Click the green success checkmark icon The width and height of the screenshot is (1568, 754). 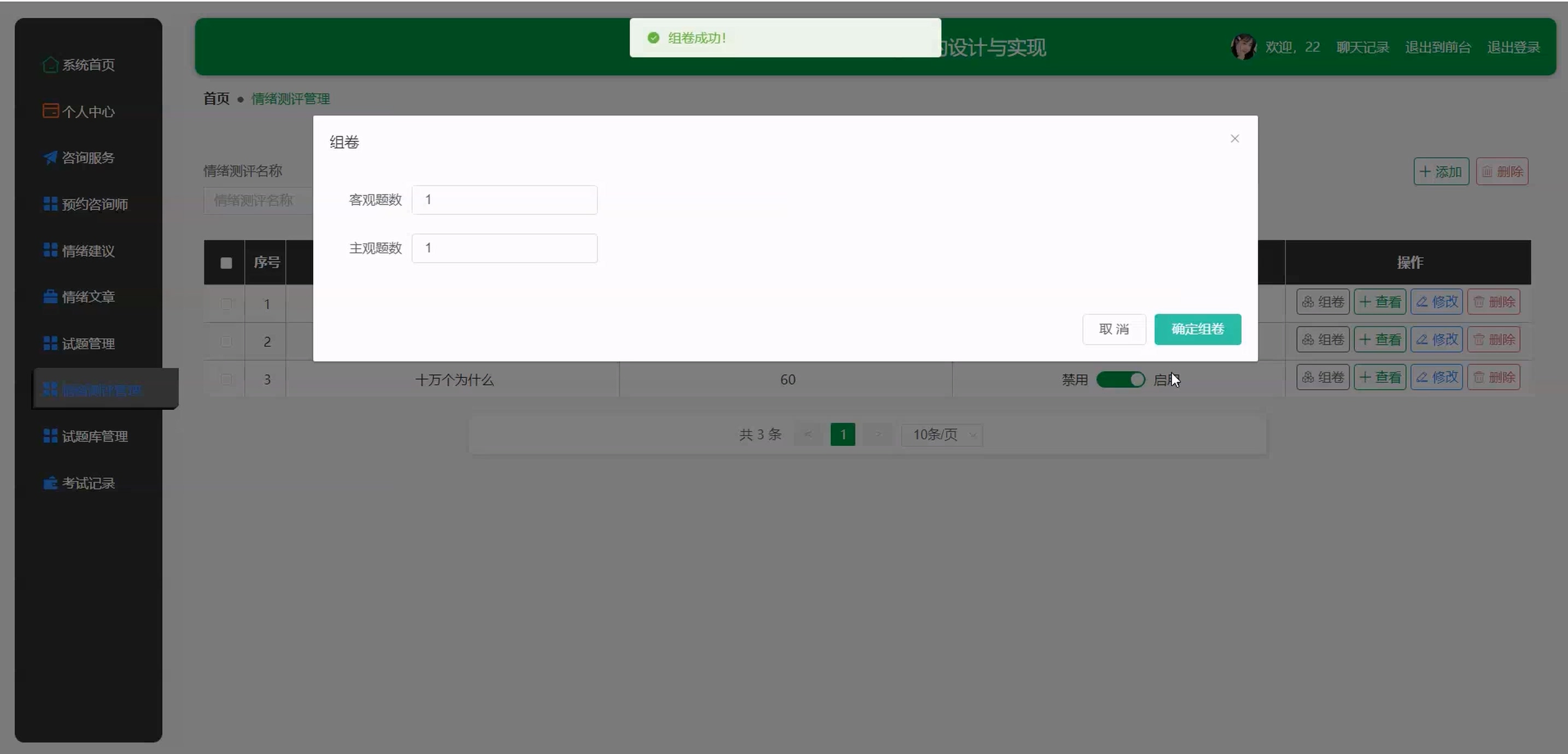click(653, 38)
